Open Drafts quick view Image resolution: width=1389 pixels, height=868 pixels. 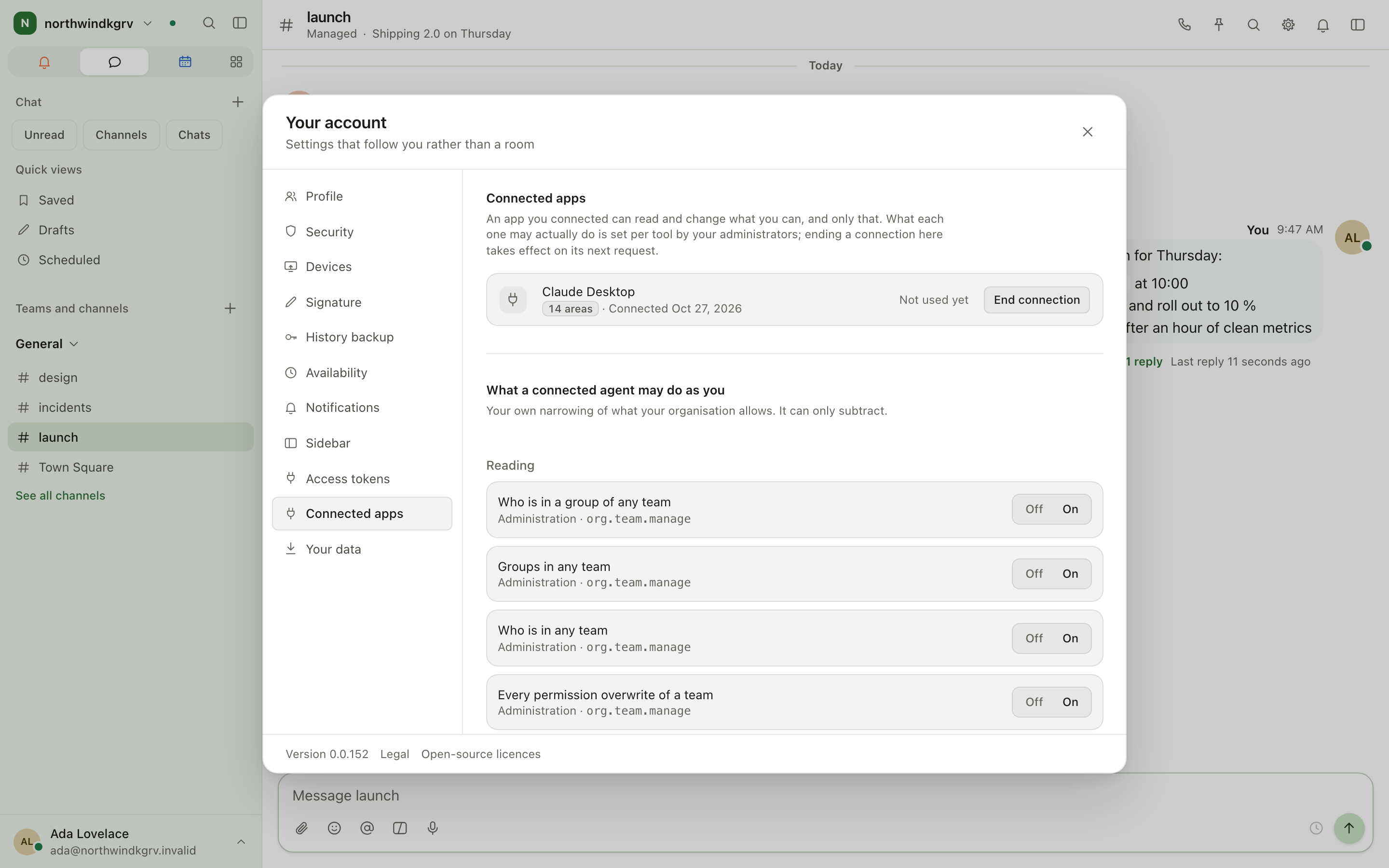click(130, 230)
